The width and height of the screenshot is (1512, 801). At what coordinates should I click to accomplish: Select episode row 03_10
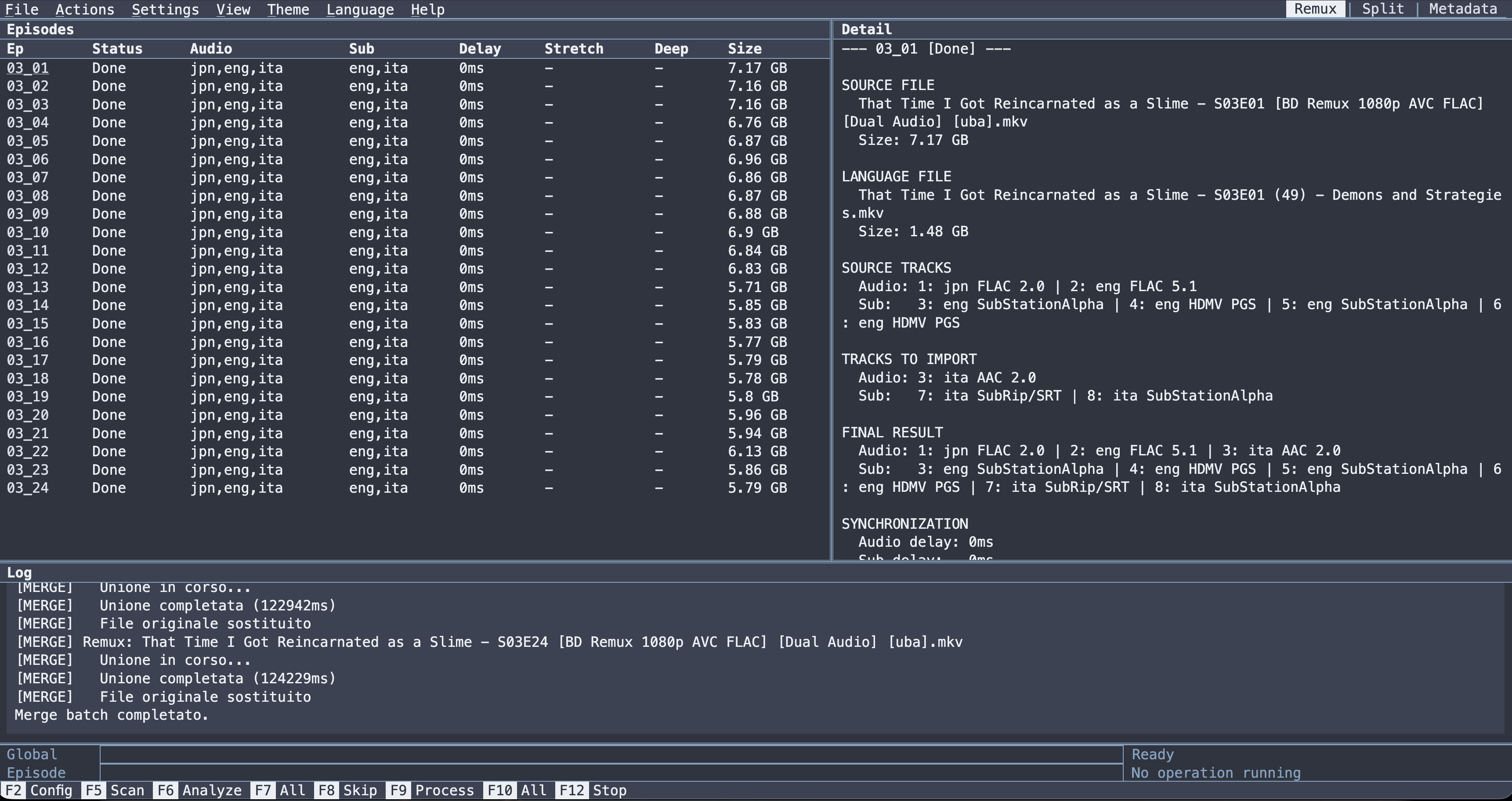pyautogui.click(x=414, y=232)
